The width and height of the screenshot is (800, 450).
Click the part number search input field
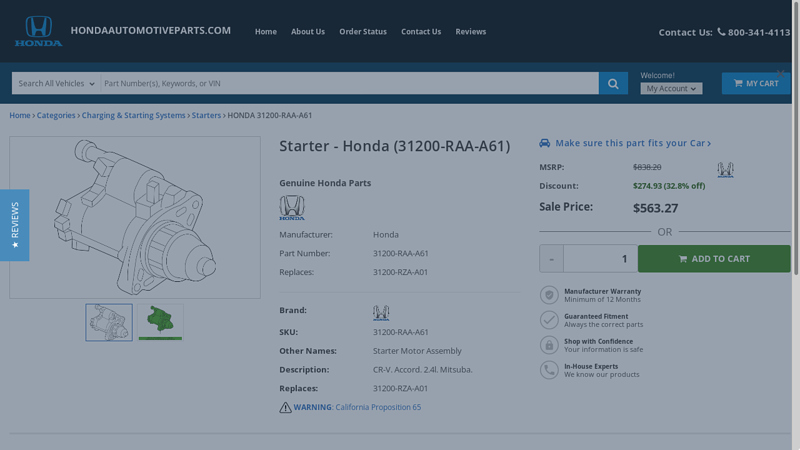[349, 84]
